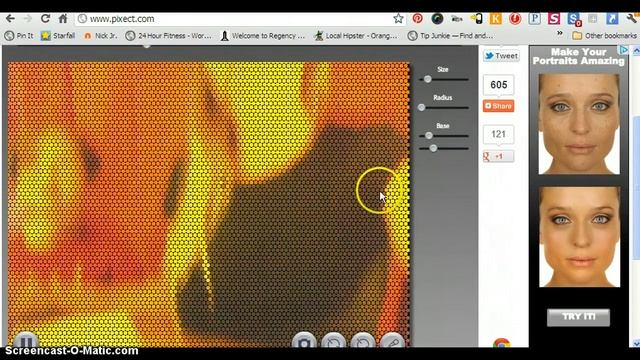Take a photo with the camera button
This screenshot has height=360, width=640.
(304, 342)
